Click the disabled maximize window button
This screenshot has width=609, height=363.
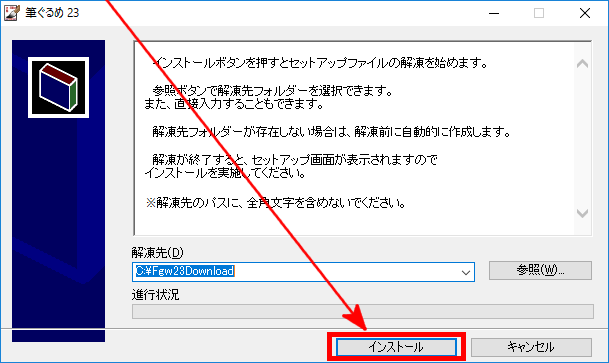point(539,13)
